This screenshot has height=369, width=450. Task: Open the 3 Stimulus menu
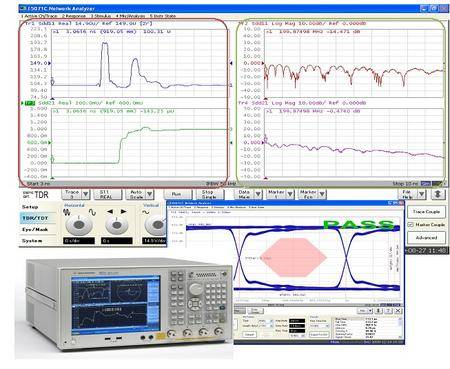tap(101, 16)
